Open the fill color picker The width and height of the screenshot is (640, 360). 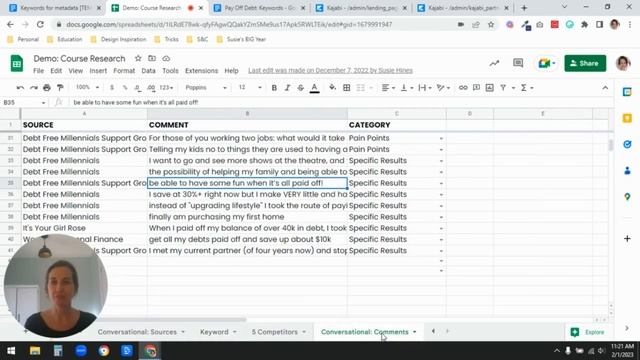pos(332,88)
